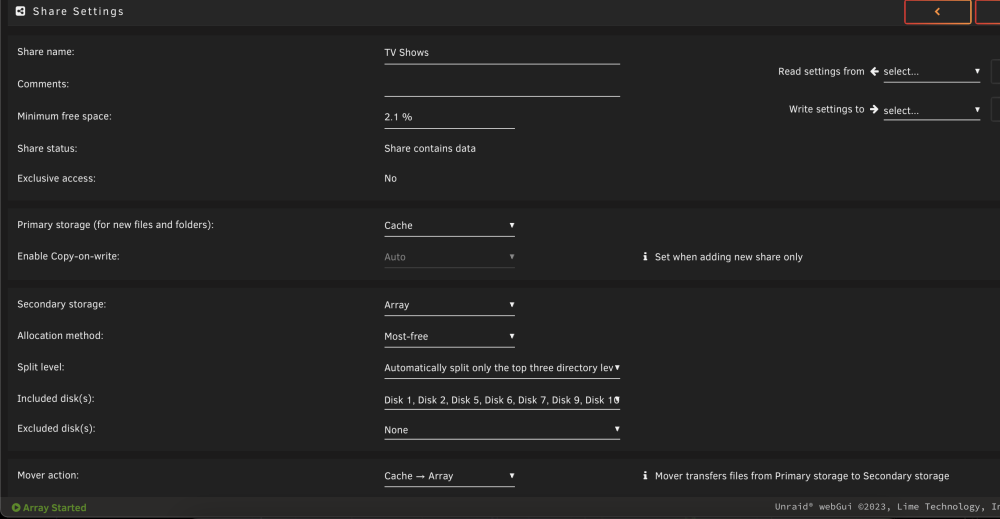Click the green Array Started status icon
The height and width of the screenshot is (519, 1000).
click(16, 508)
